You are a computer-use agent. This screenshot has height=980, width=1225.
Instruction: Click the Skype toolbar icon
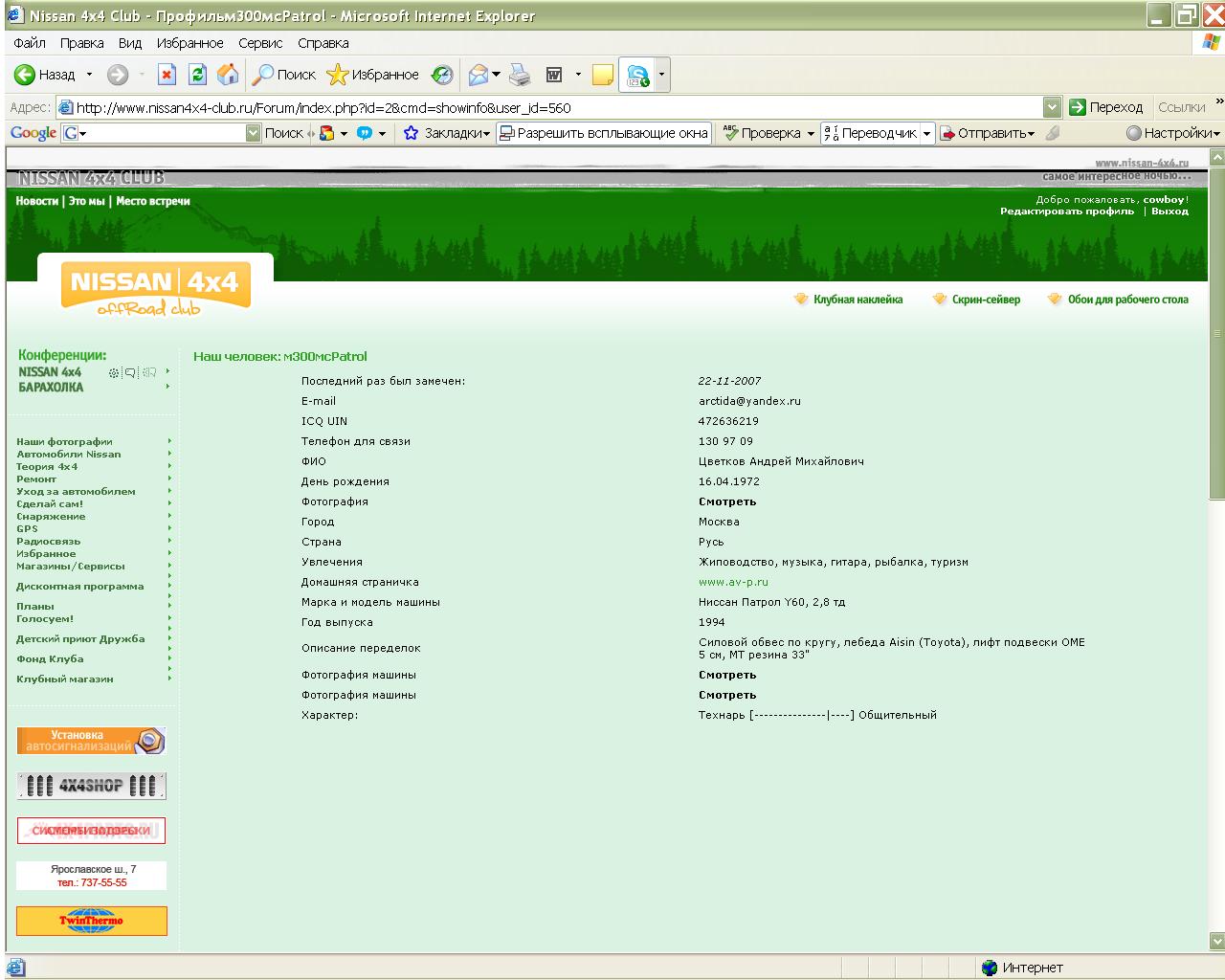(637, 75)
